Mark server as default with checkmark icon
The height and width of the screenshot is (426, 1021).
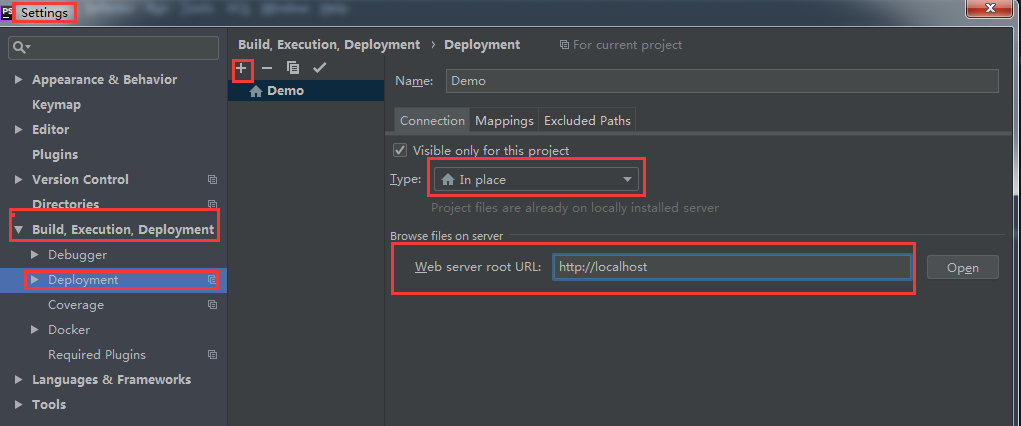point(319,68)
